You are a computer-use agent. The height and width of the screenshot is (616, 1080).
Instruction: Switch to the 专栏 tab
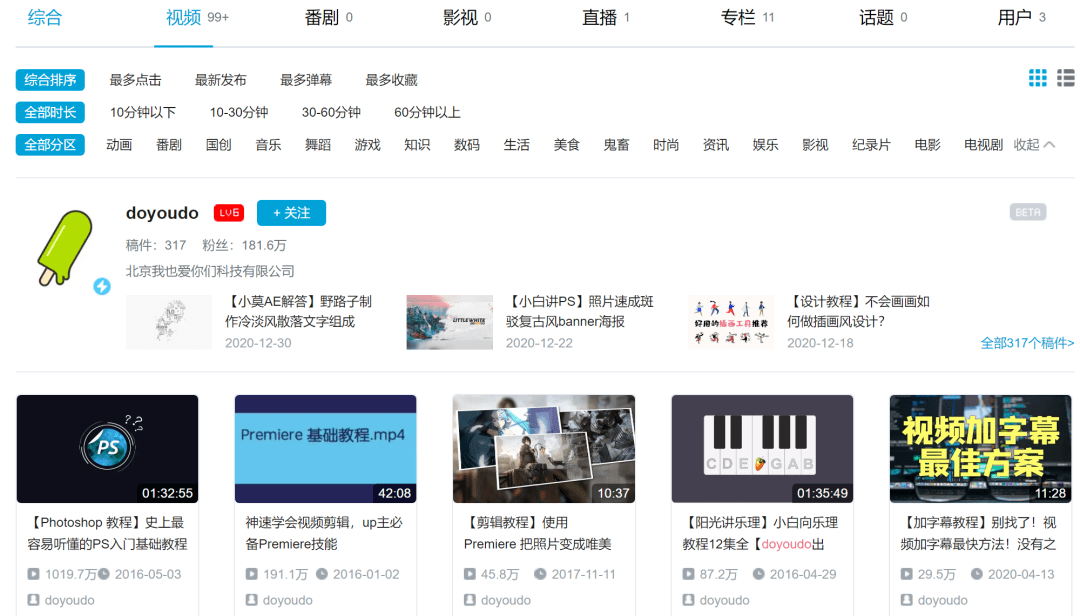(x=738, y=18)
